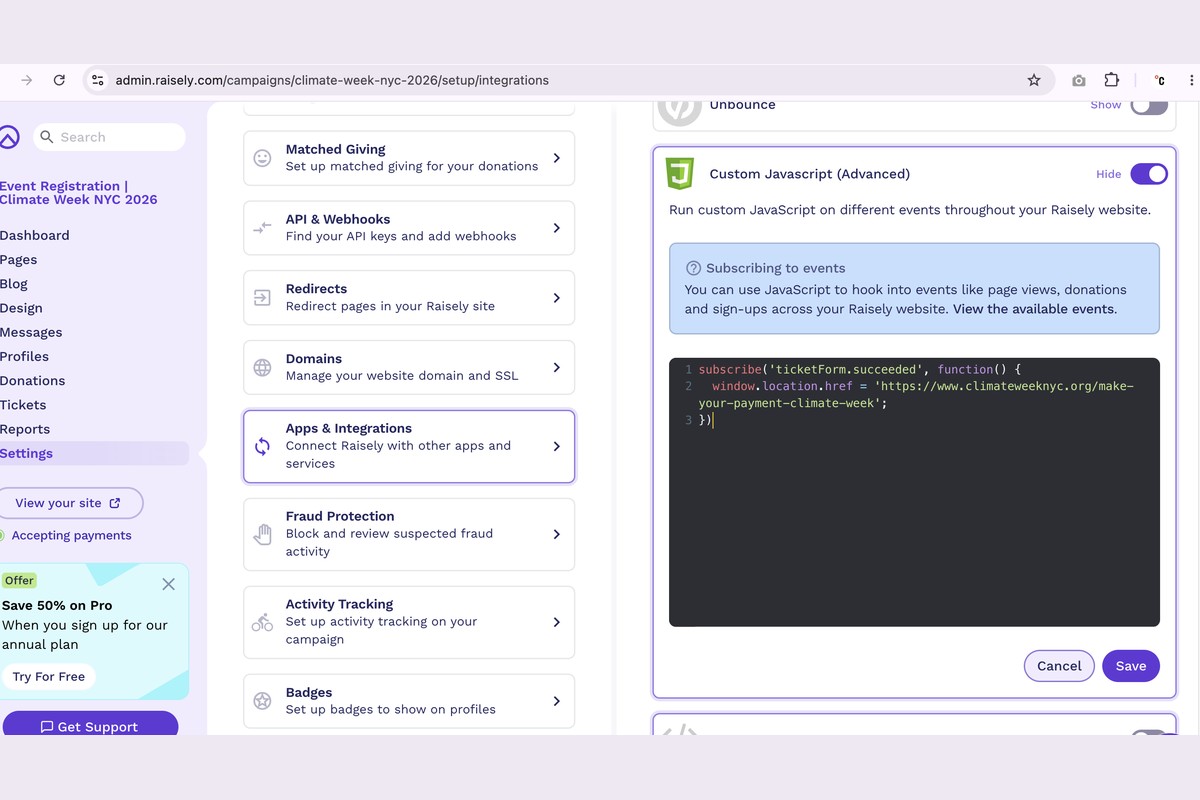Click the camera screenshot extension icon
Screen dimensions: 1200x800
click(1078, 80)
